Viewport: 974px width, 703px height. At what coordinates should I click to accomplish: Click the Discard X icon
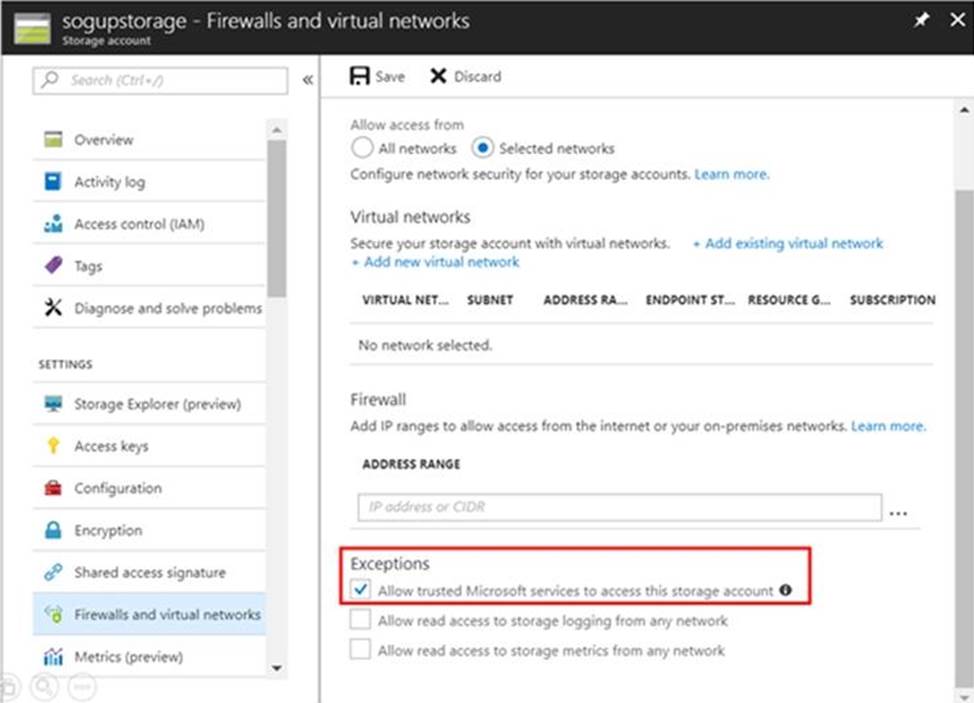[438, 76]
